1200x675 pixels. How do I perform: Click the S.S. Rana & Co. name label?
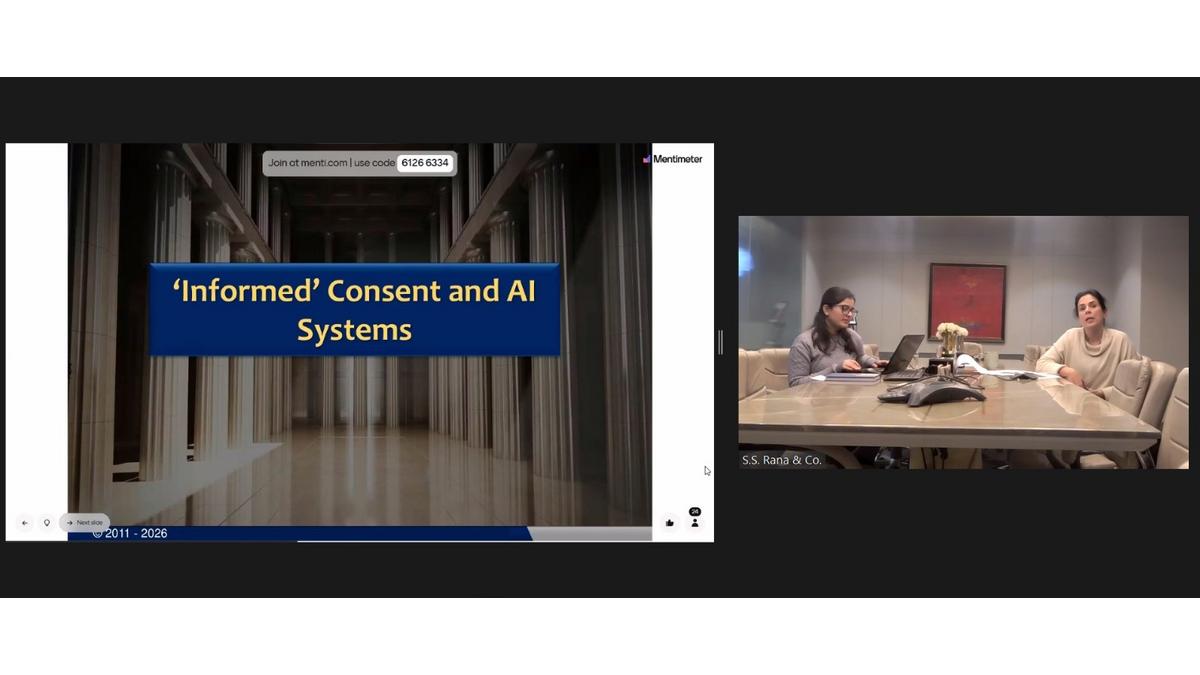782,460
